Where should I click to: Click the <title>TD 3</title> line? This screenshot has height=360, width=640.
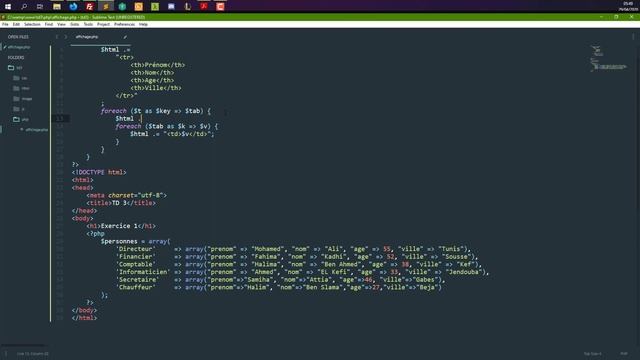pos(121,203)
